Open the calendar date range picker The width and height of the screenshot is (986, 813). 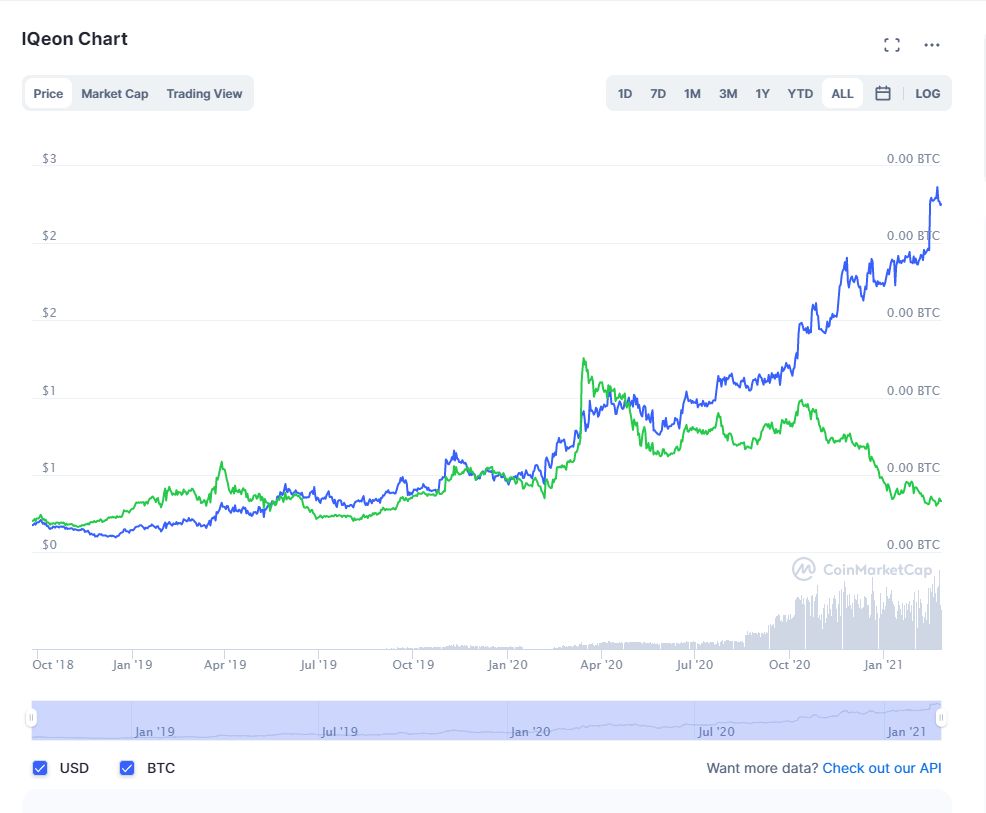click(x=883, y=93)
